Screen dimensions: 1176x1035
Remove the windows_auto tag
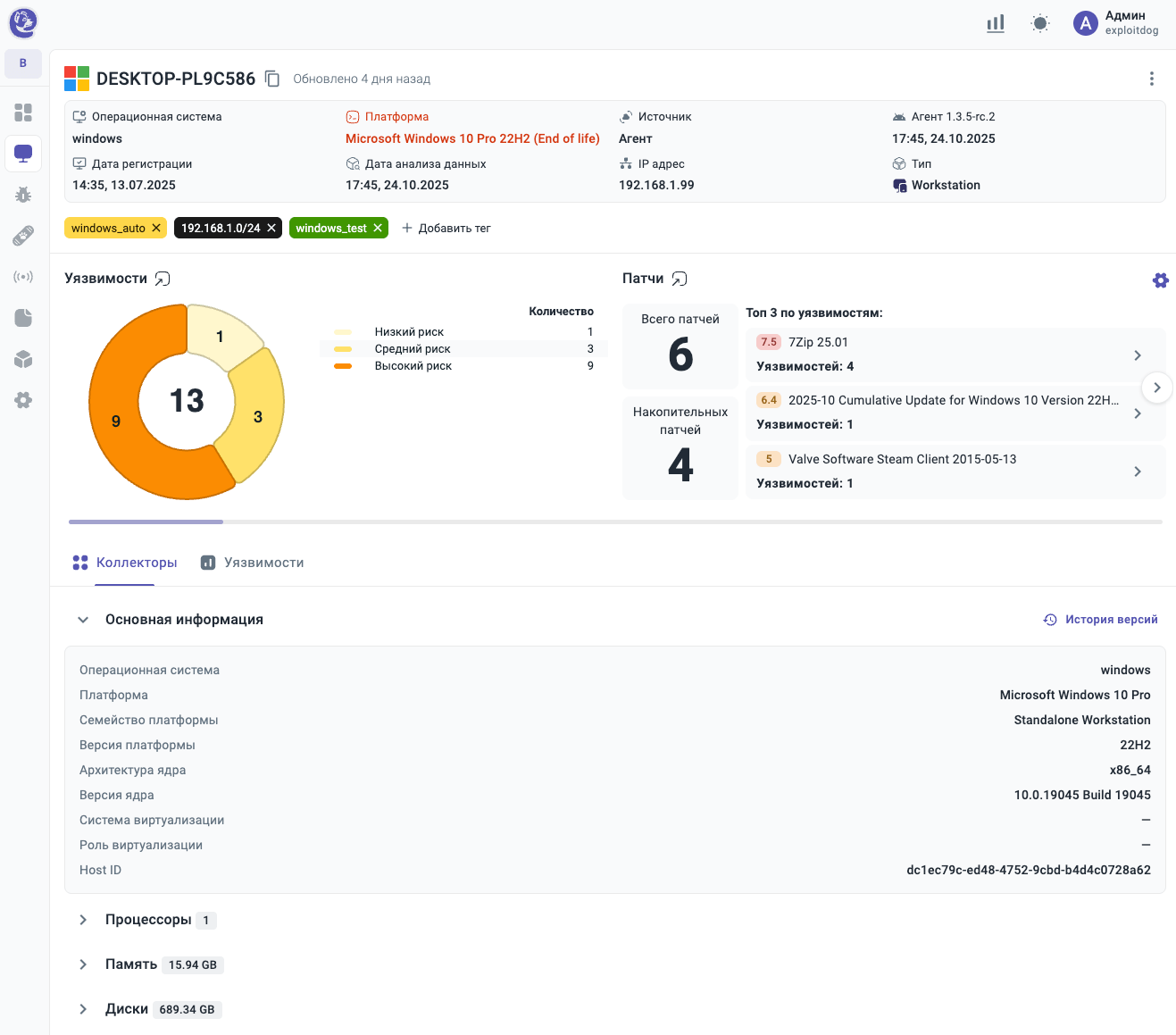(x=156, y=228)
